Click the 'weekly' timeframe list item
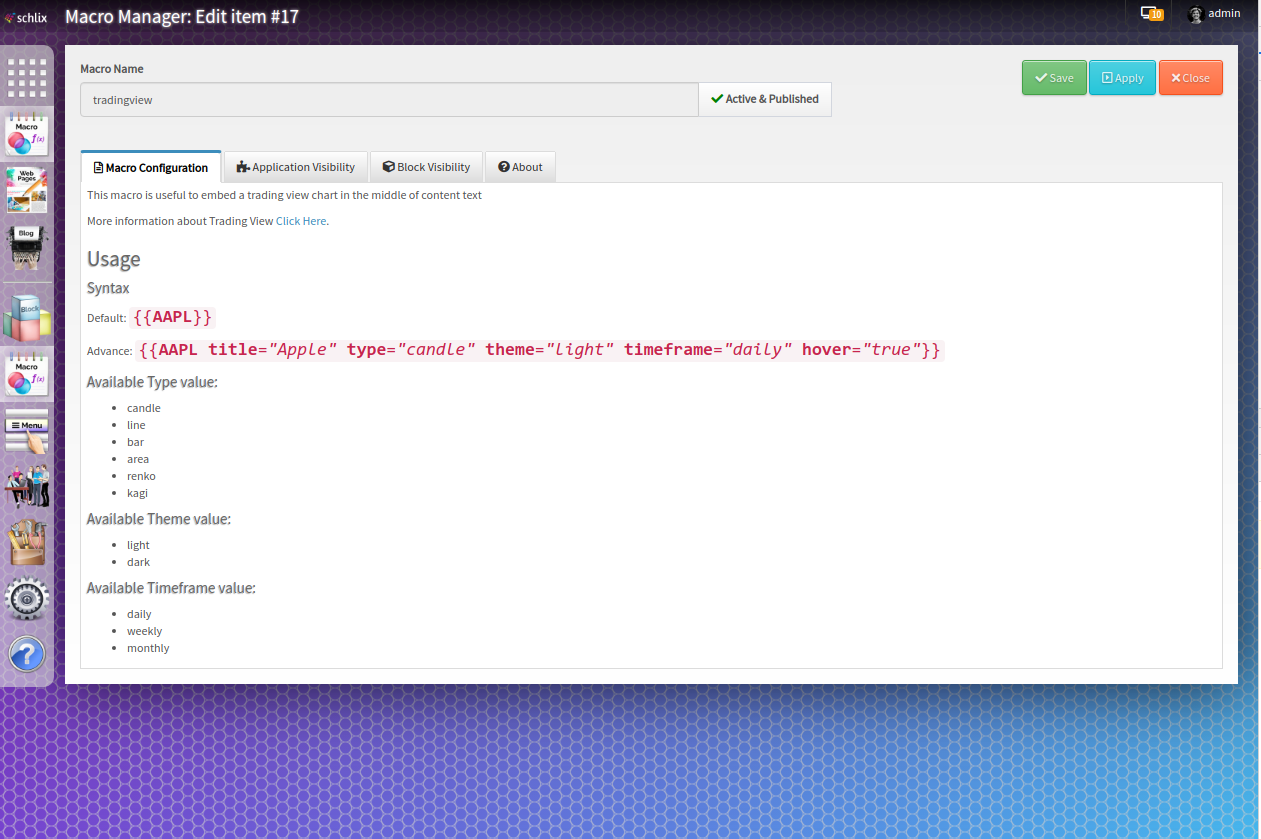 [x=144, y=631]
